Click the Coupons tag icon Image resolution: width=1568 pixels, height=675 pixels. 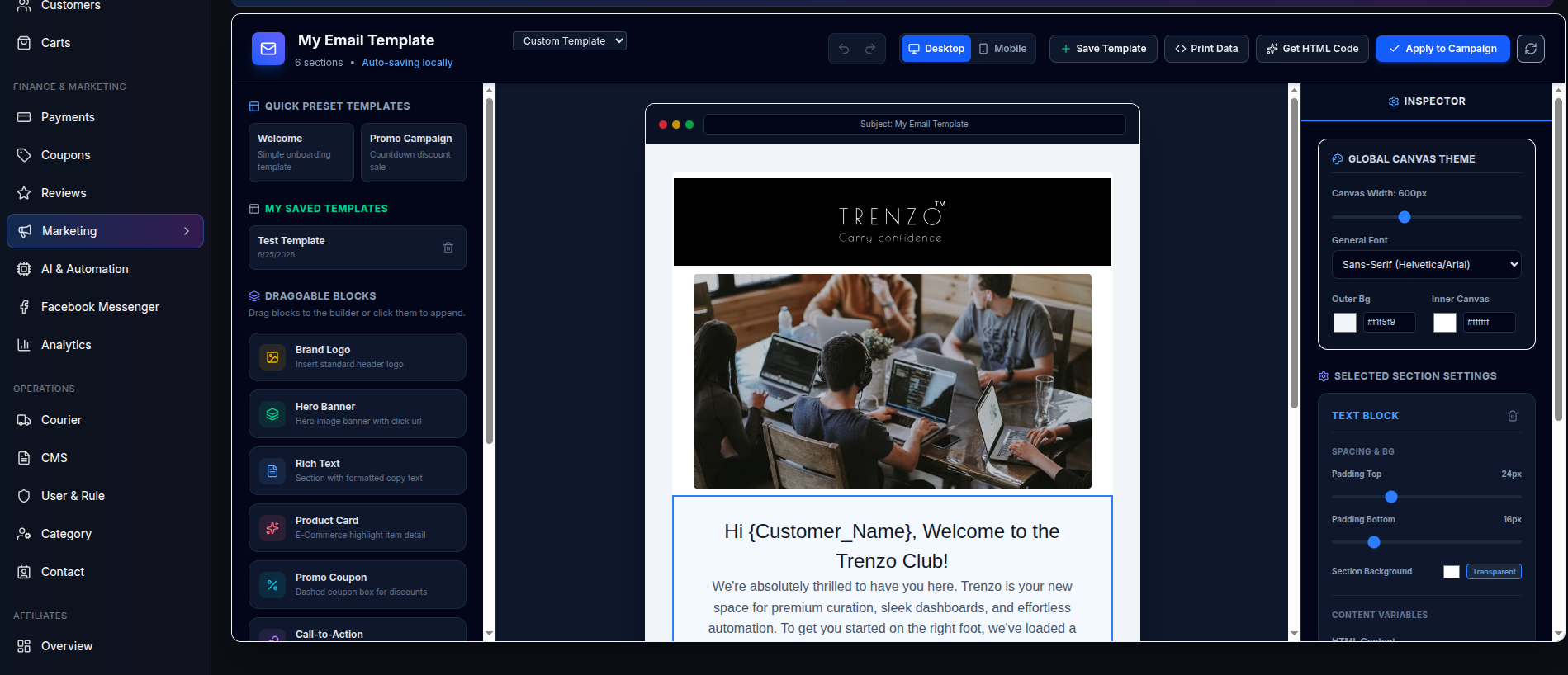coord(24,155)
